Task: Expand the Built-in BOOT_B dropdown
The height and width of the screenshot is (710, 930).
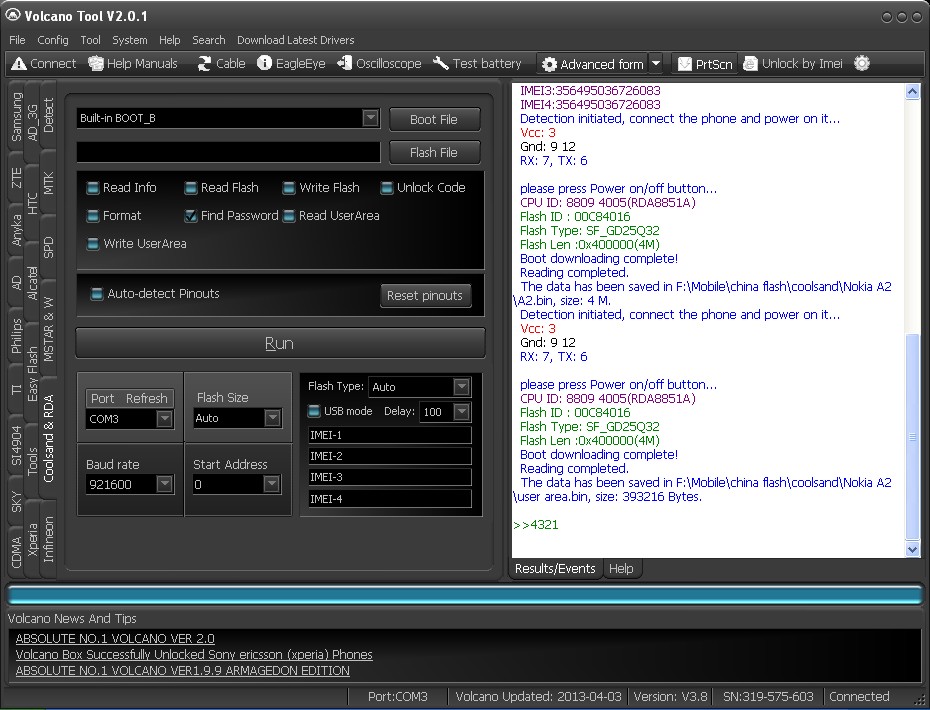Action: (370, 117)
